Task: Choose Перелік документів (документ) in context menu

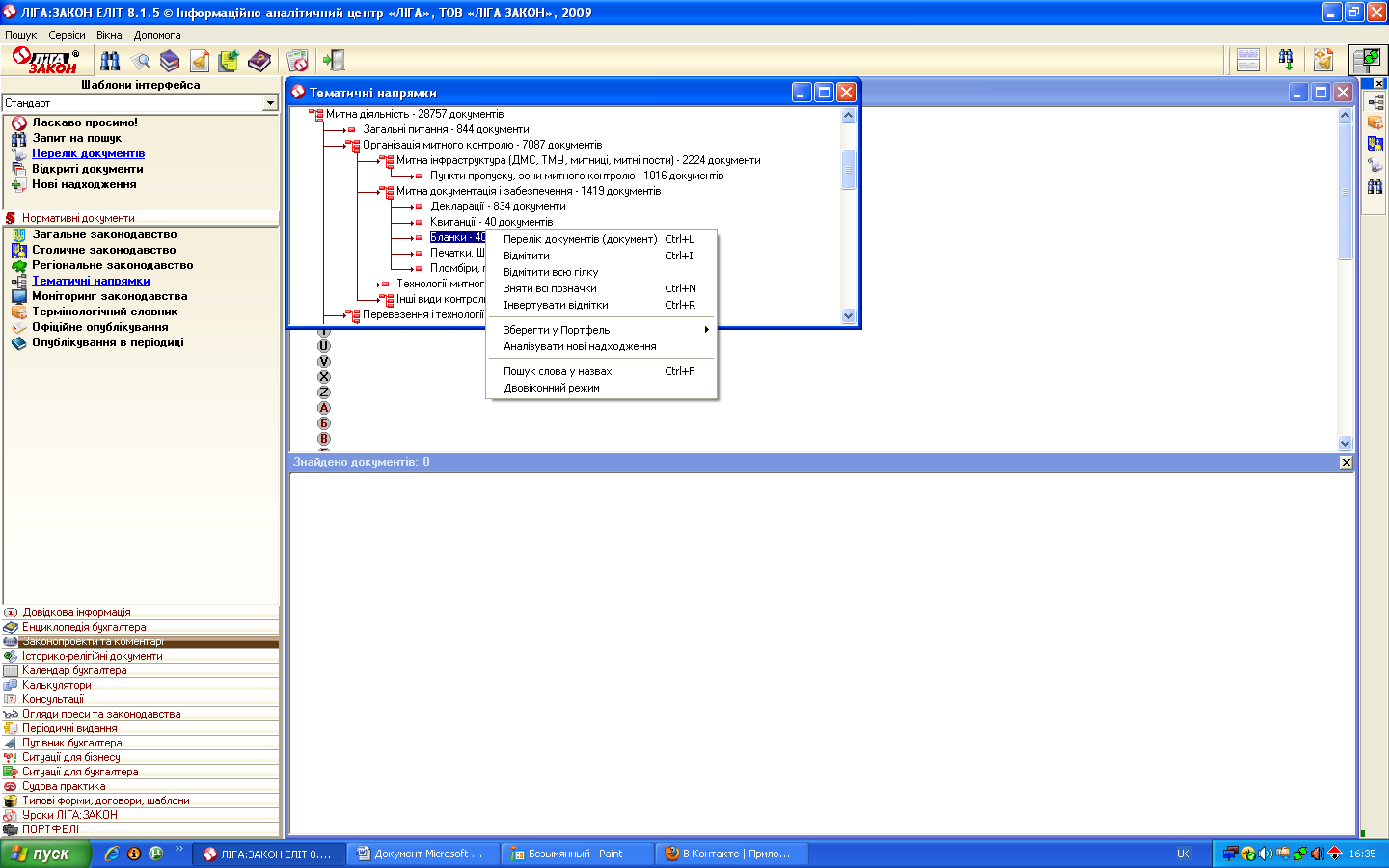Action: click(603, 239)
